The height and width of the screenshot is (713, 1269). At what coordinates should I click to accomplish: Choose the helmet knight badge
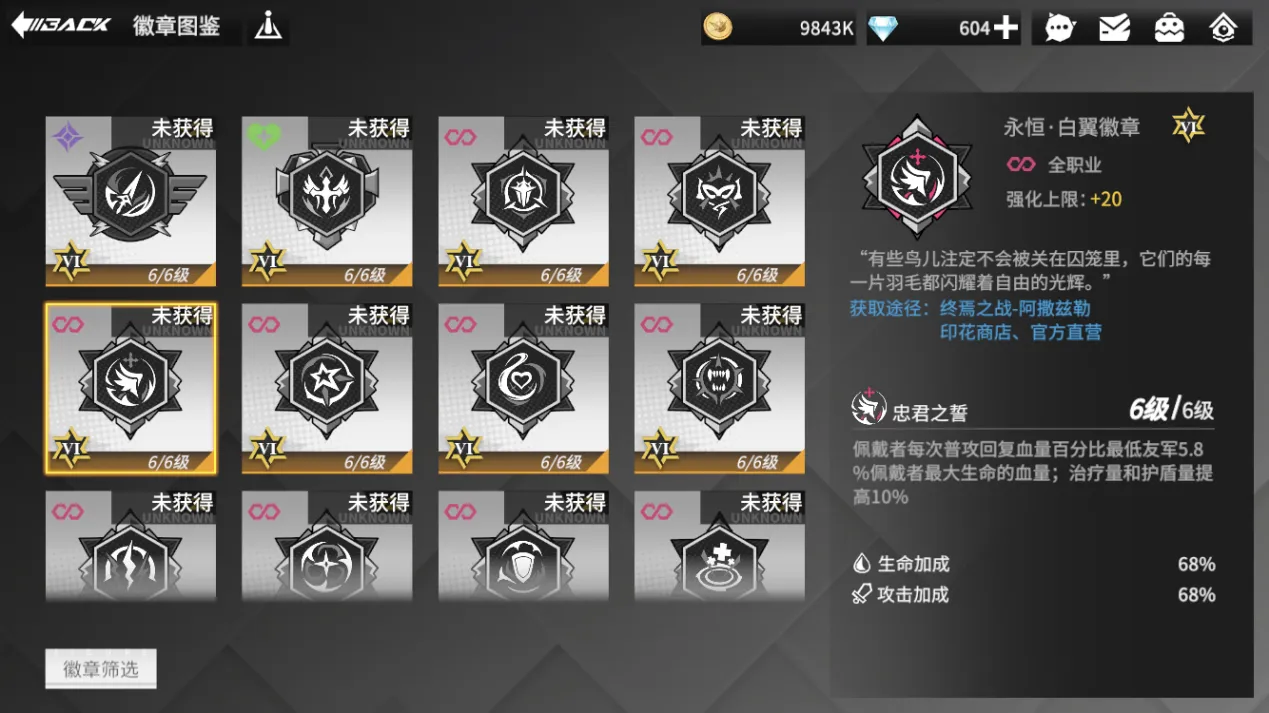click(523, 201)
